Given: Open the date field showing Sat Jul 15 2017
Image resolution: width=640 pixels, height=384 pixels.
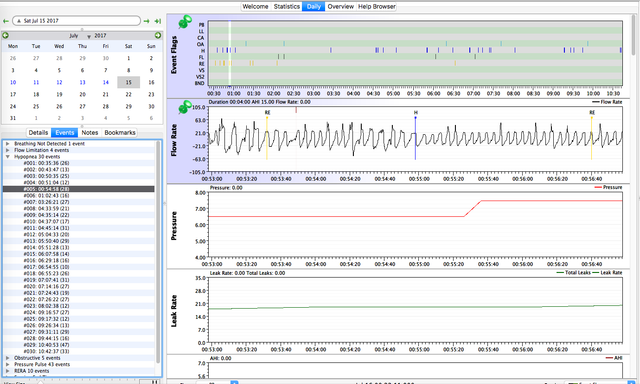Looking at the screenshot, I should [x=76, y=21].
